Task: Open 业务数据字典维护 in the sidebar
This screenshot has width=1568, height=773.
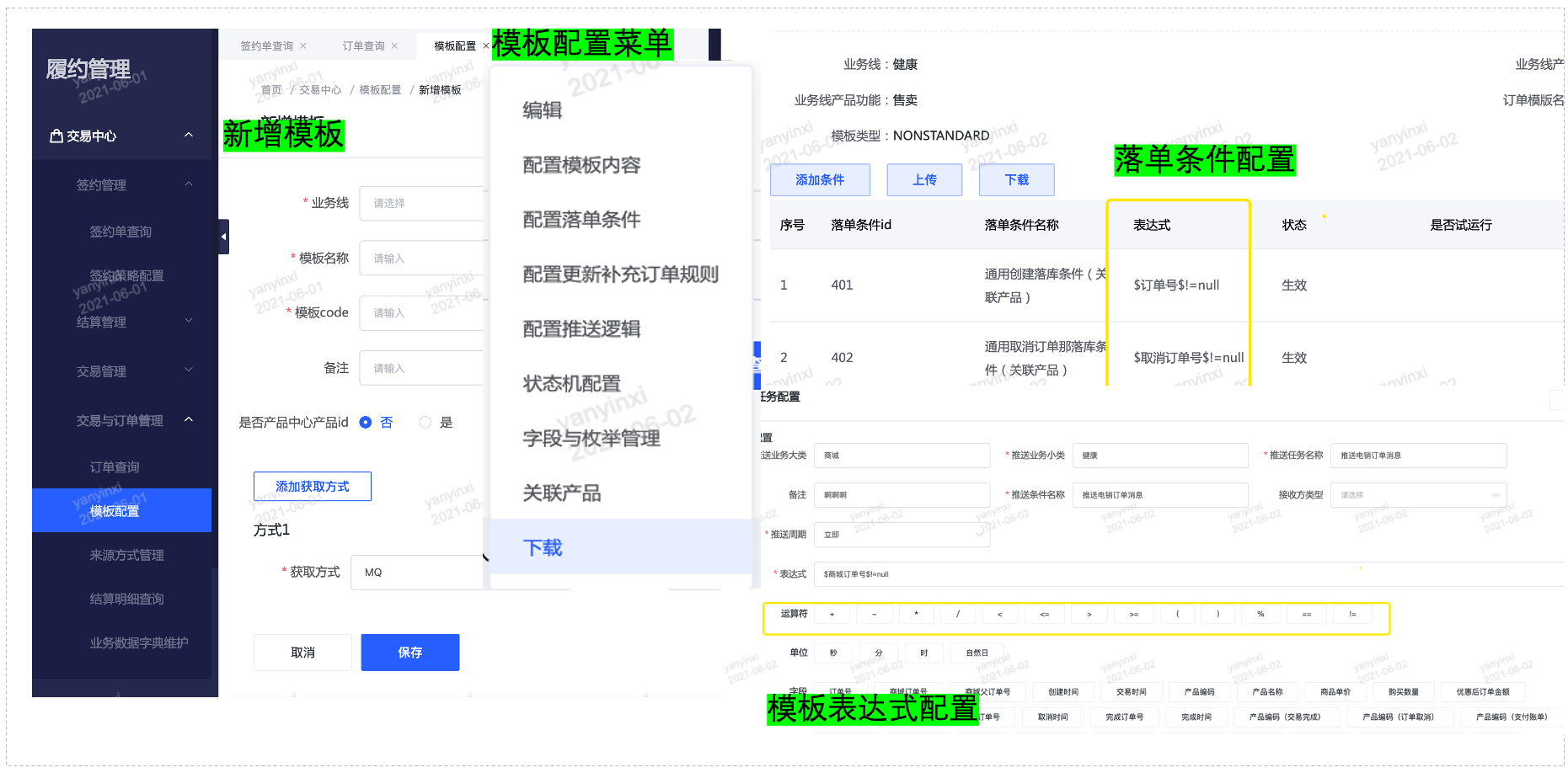Action: tap(139, 642)
